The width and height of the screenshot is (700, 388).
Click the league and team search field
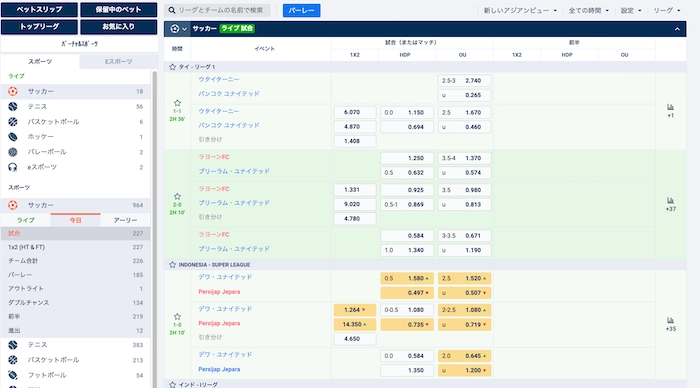(217, 10)
